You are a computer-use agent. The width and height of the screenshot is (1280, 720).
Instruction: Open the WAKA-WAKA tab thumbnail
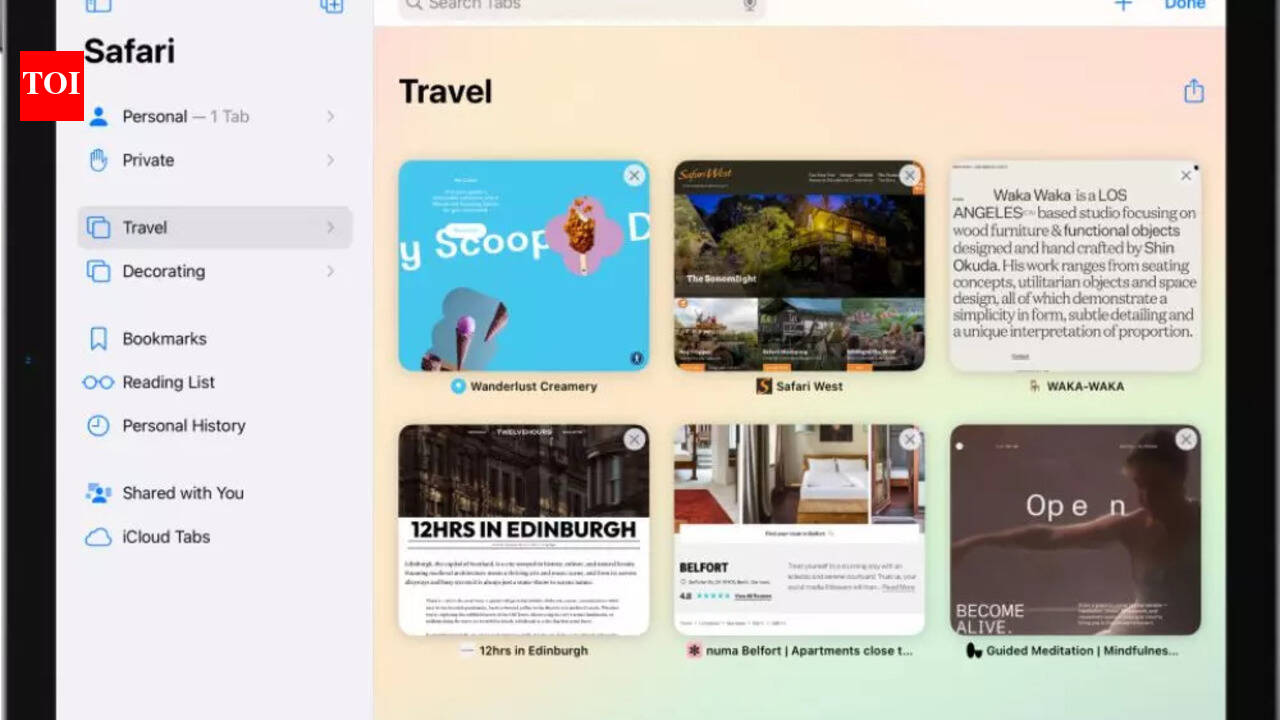(1075, 266)
